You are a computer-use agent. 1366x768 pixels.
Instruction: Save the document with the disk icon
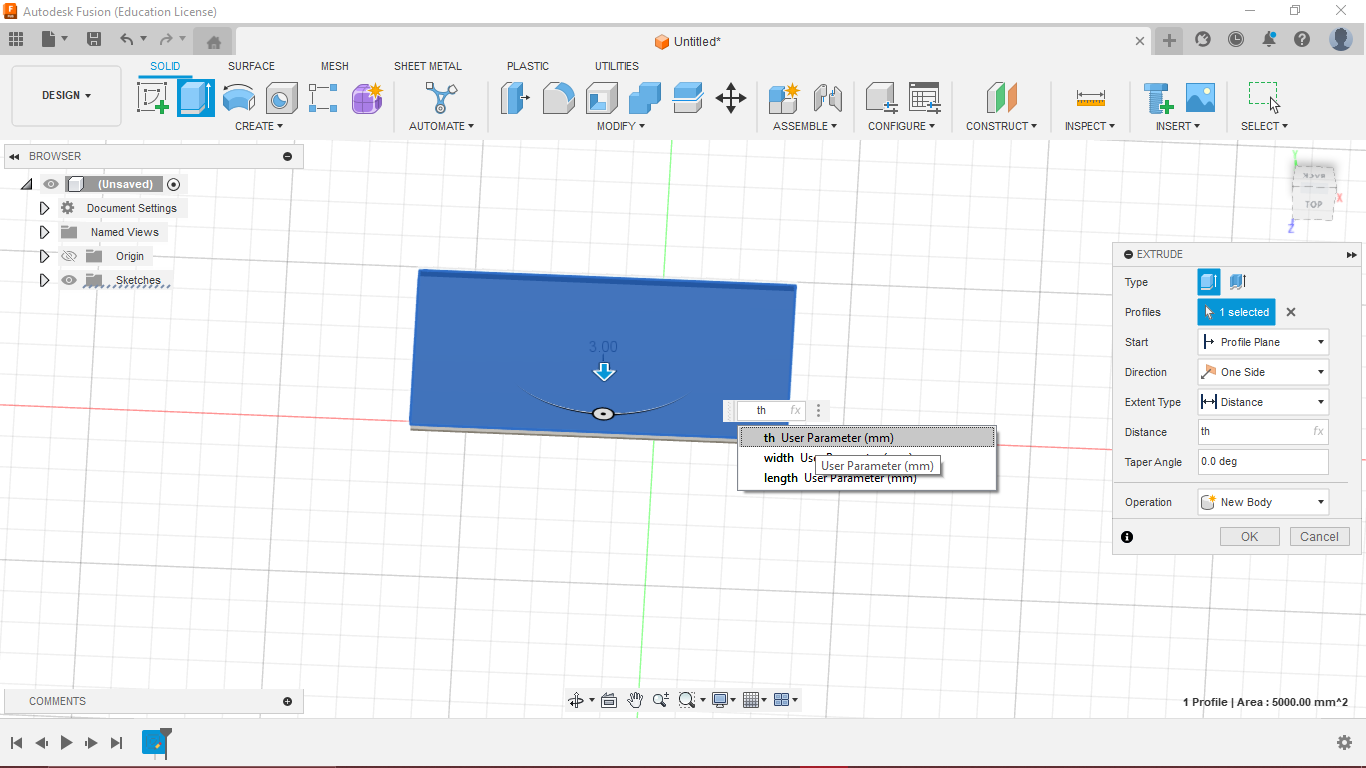pyautogui.click(x=94, y=40)
